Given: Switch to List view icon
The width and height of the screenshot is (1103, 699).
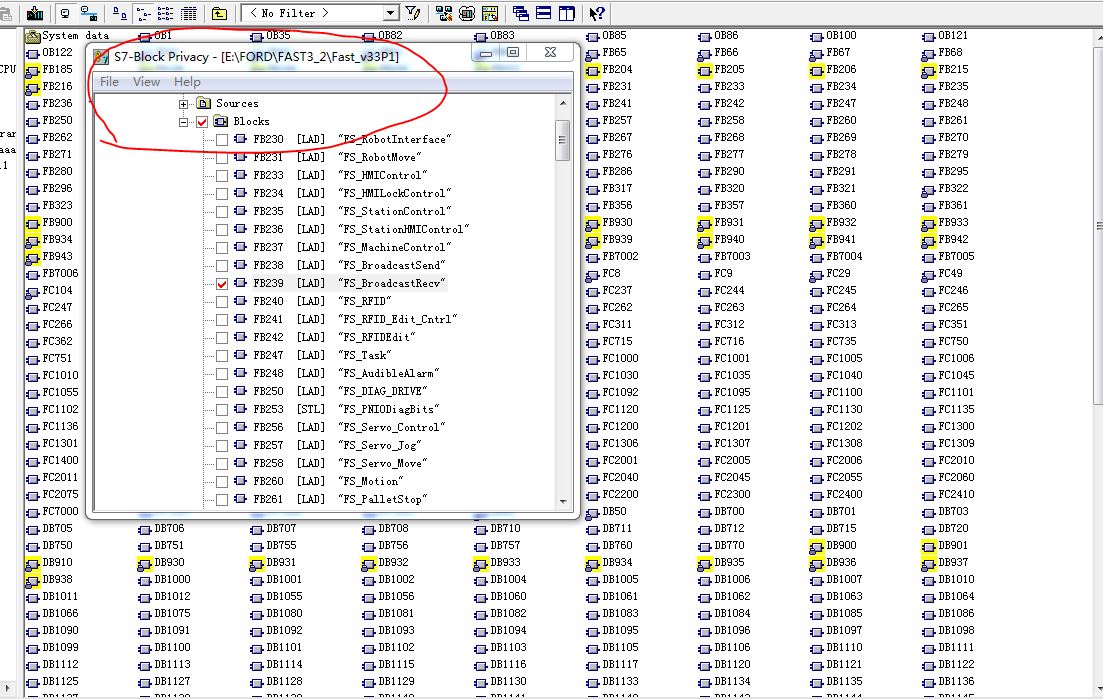Looking at the screenshot, I should 165,13.
